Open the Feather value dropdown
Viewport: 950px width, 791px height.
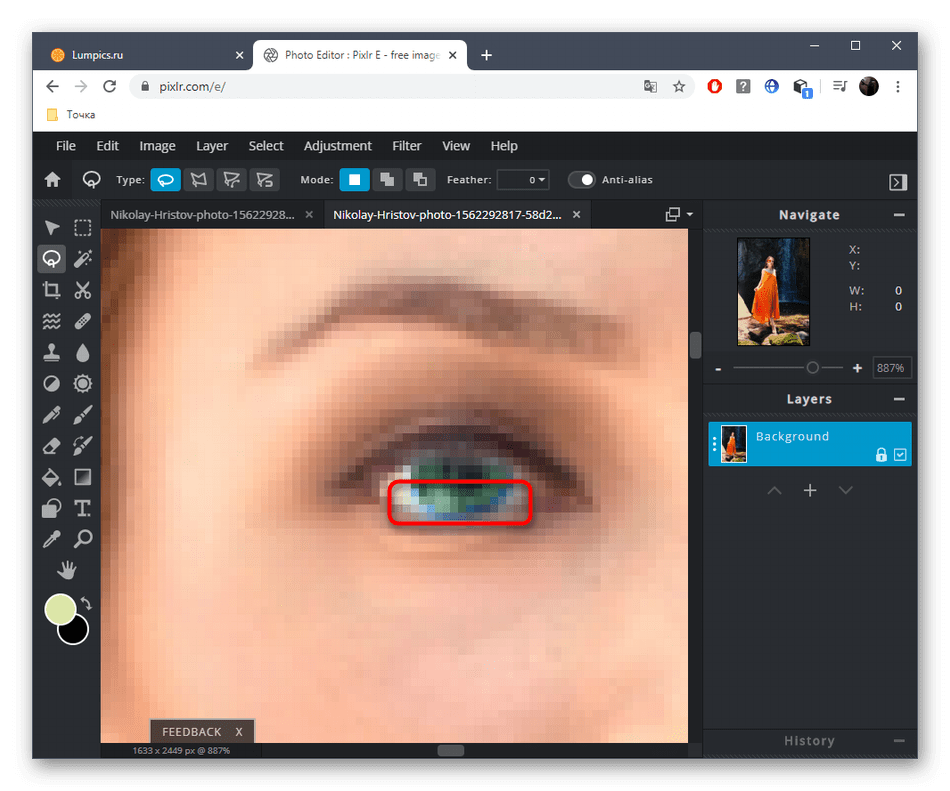(523, 180)
